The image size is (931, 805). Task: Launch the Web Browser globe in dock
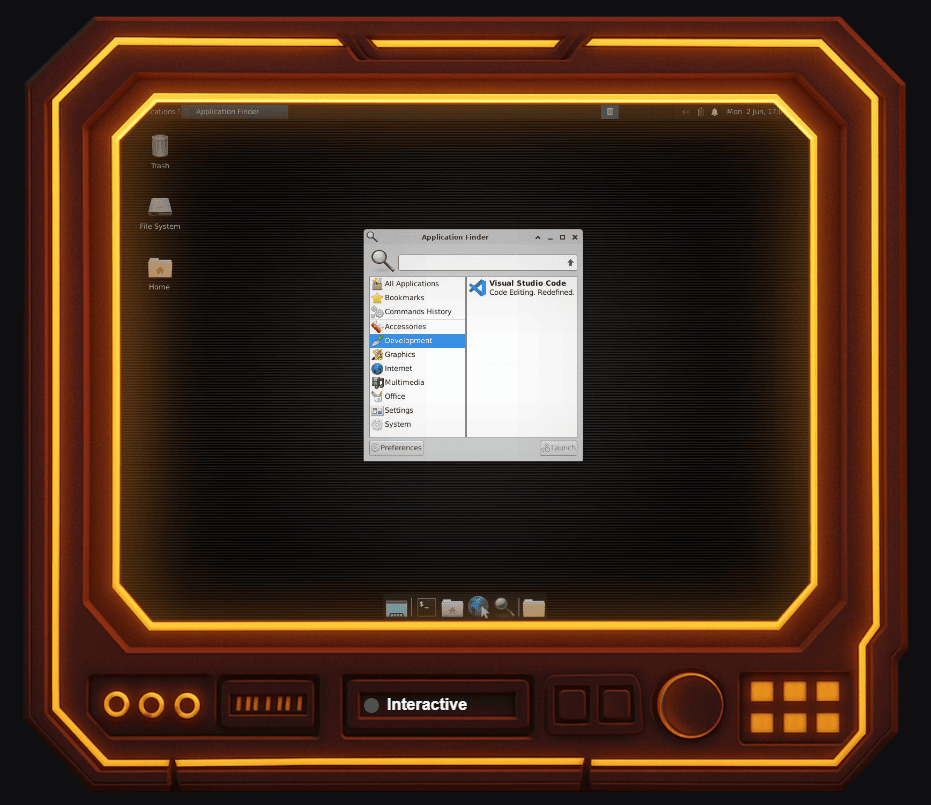click(x=479, y=607)
